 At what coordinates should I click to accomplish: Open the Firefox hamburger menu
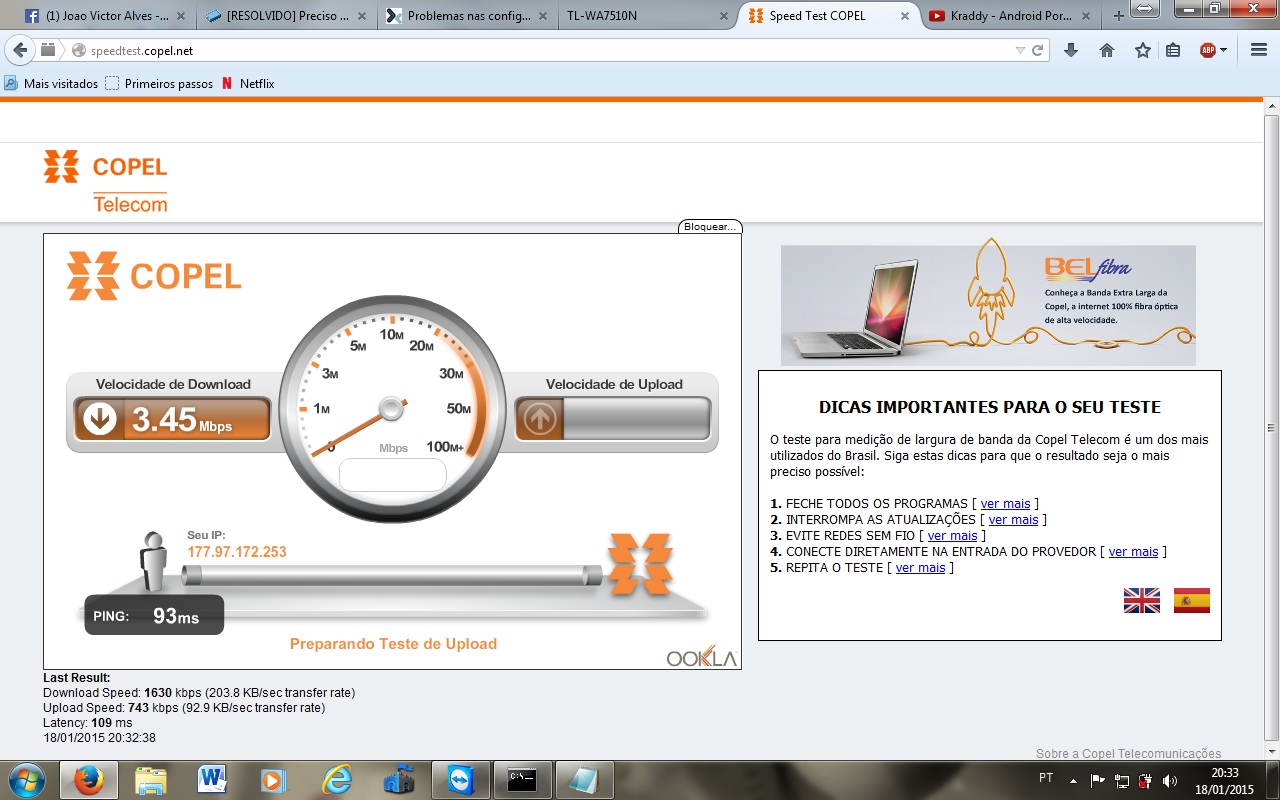[1258, 50]
